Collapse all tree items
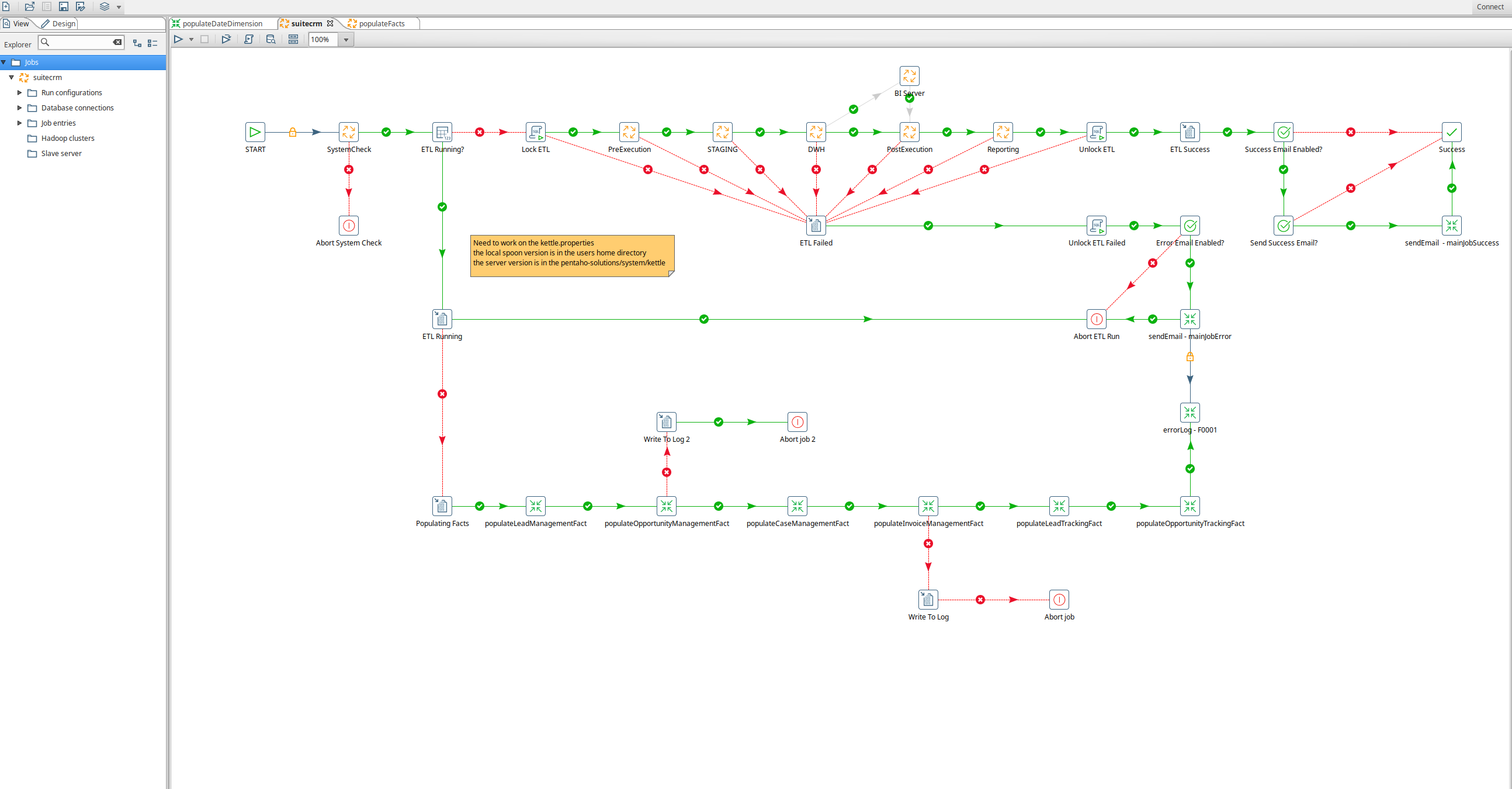 coord(152,43)
